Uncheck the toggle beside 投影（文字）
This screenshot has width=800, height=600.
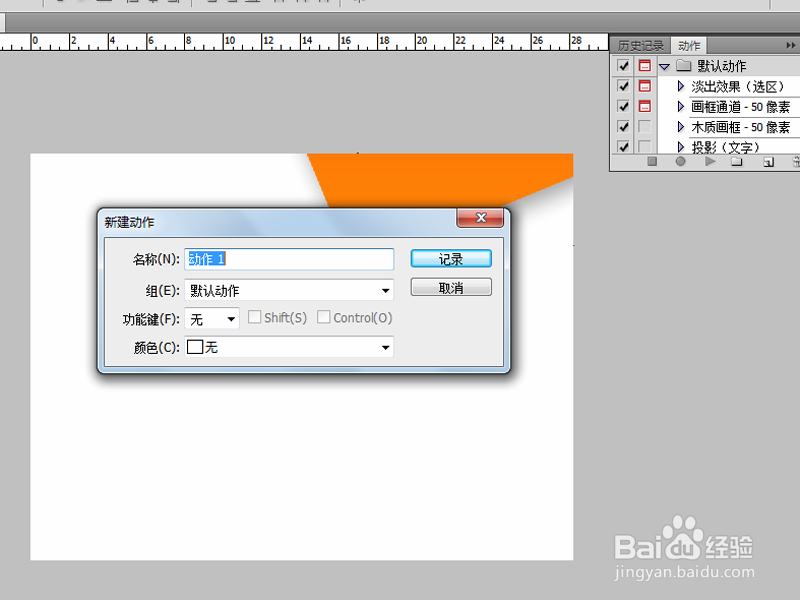tap(623, 146)
